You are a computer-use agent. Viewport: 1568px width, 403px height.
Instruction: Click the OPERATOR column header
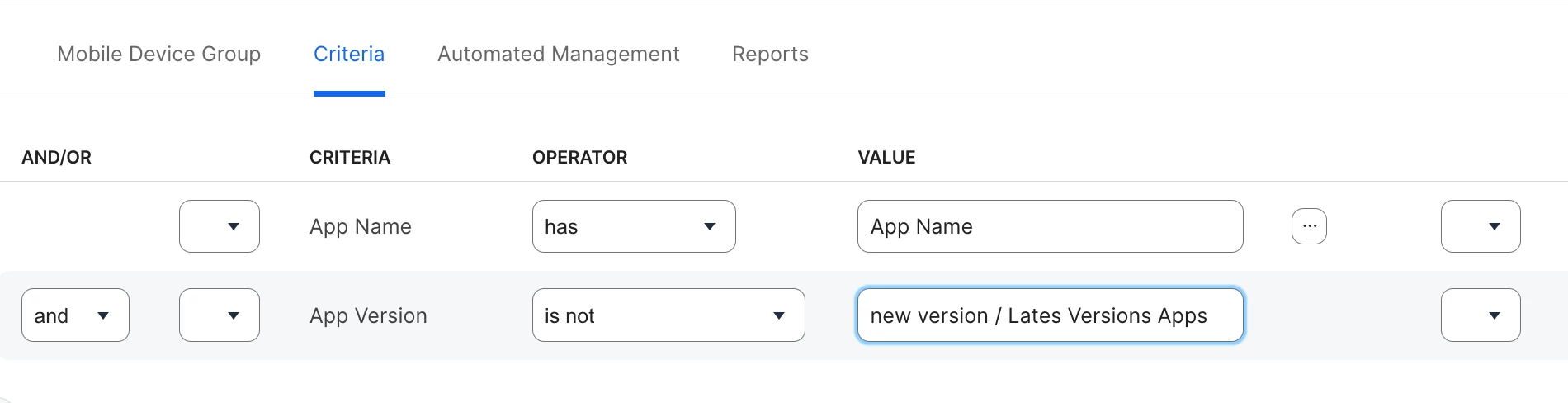pyautogui.click(x=579, y=157)
